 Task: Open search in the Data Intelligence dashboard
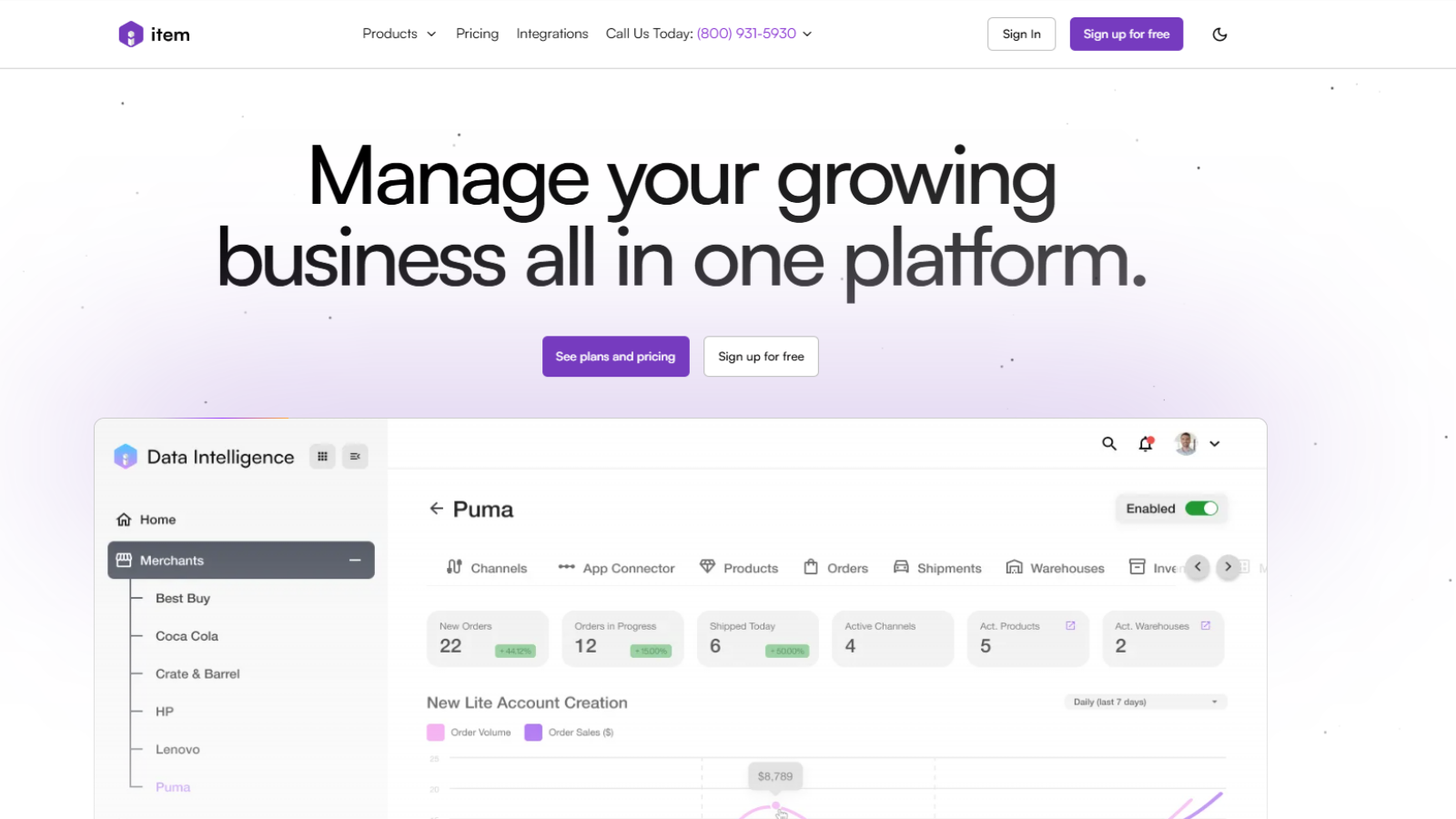(1108, 443)
